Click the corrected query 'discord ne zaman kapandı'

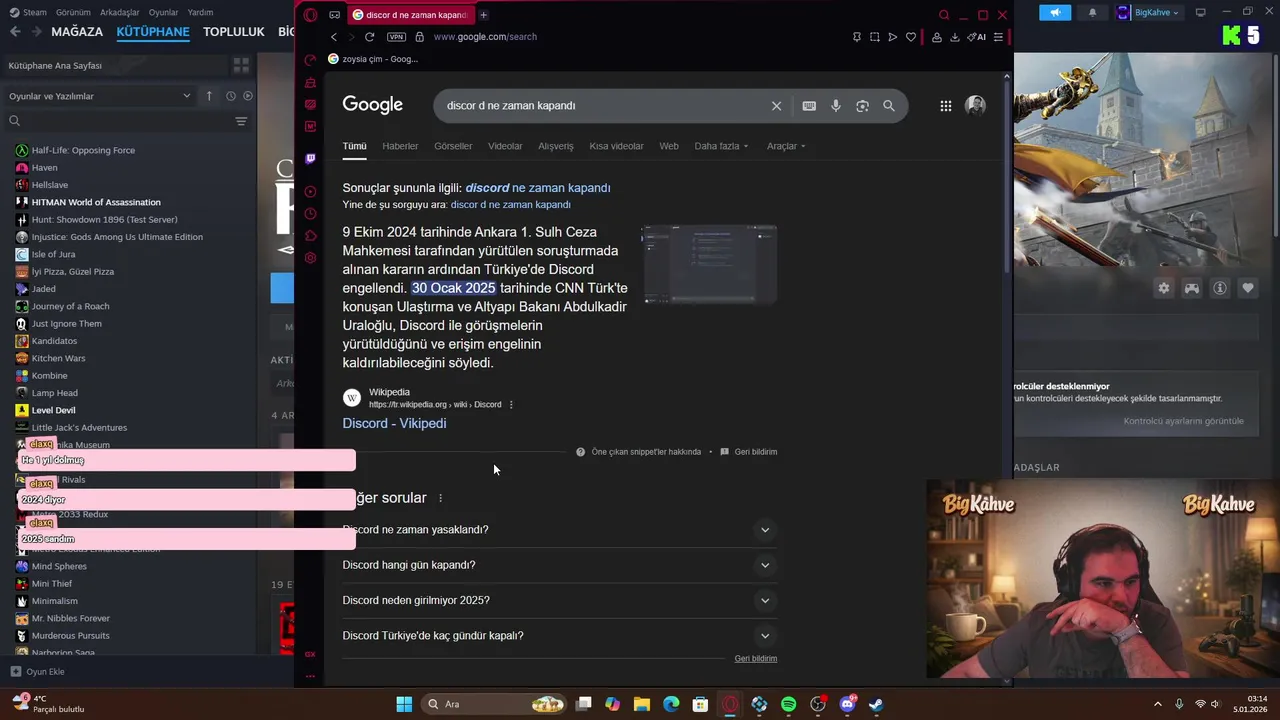click(x=538, y=188)
